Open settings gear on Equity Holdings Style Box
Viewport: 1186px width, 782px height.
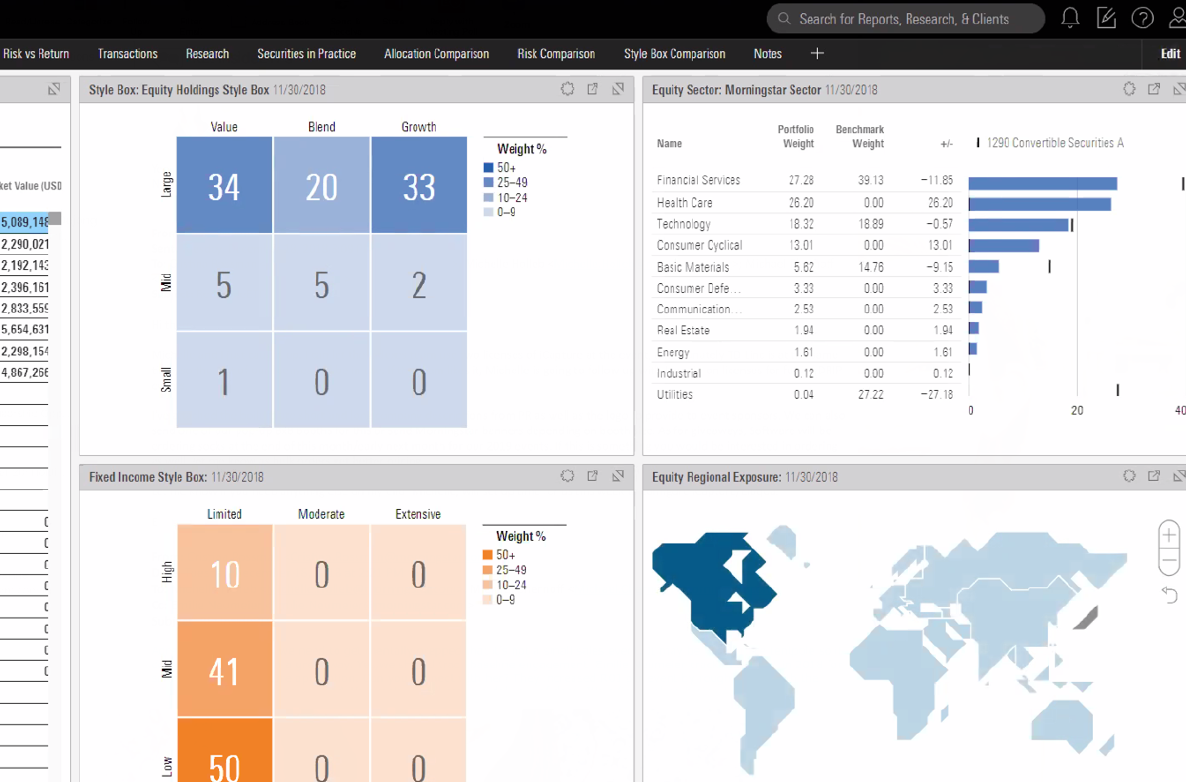567,89
